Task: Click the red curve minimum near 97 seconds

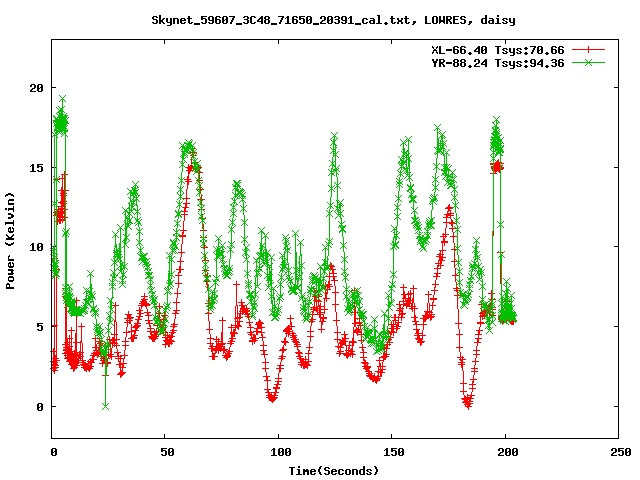Action: [x=272, y=398]
